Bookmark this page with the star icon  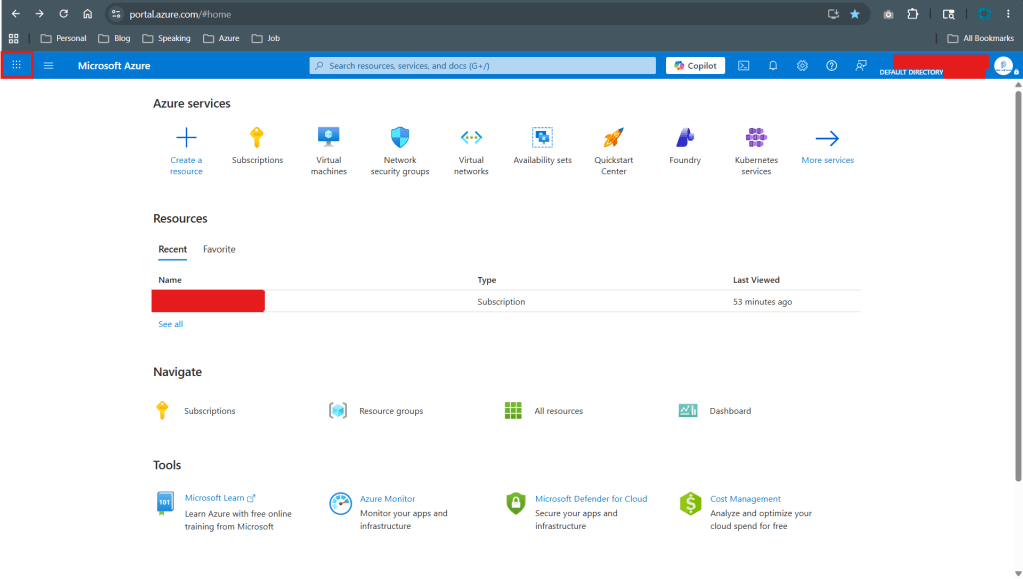tap(855, 14)
